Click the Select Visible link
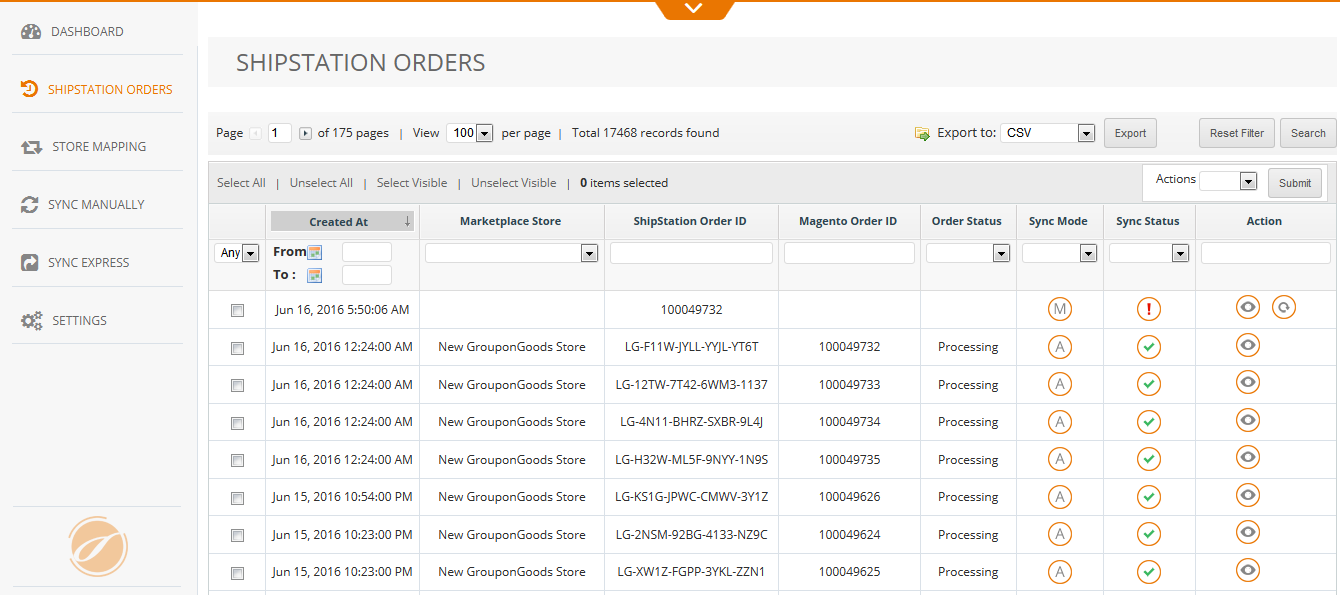The image size is (1340, 595). pyautogui.click(x=412, y=183)
